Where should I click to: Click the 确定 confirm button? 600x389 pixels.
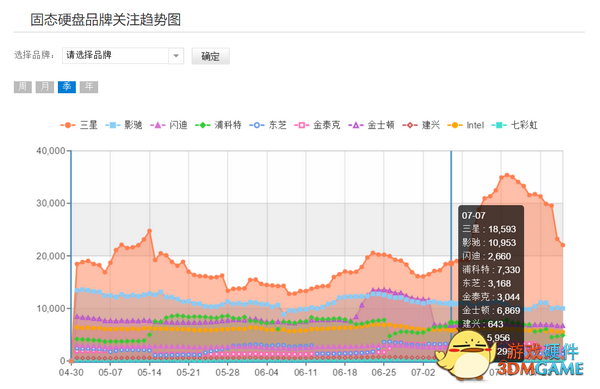(x=210, y=56)
